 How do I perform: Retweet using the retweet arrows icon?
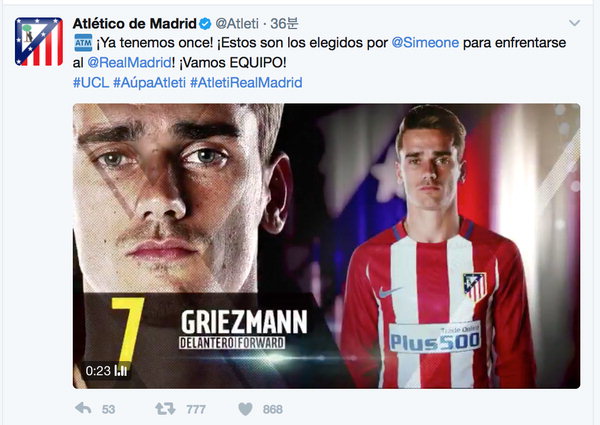pyautogui.click(x=165, y=409)
